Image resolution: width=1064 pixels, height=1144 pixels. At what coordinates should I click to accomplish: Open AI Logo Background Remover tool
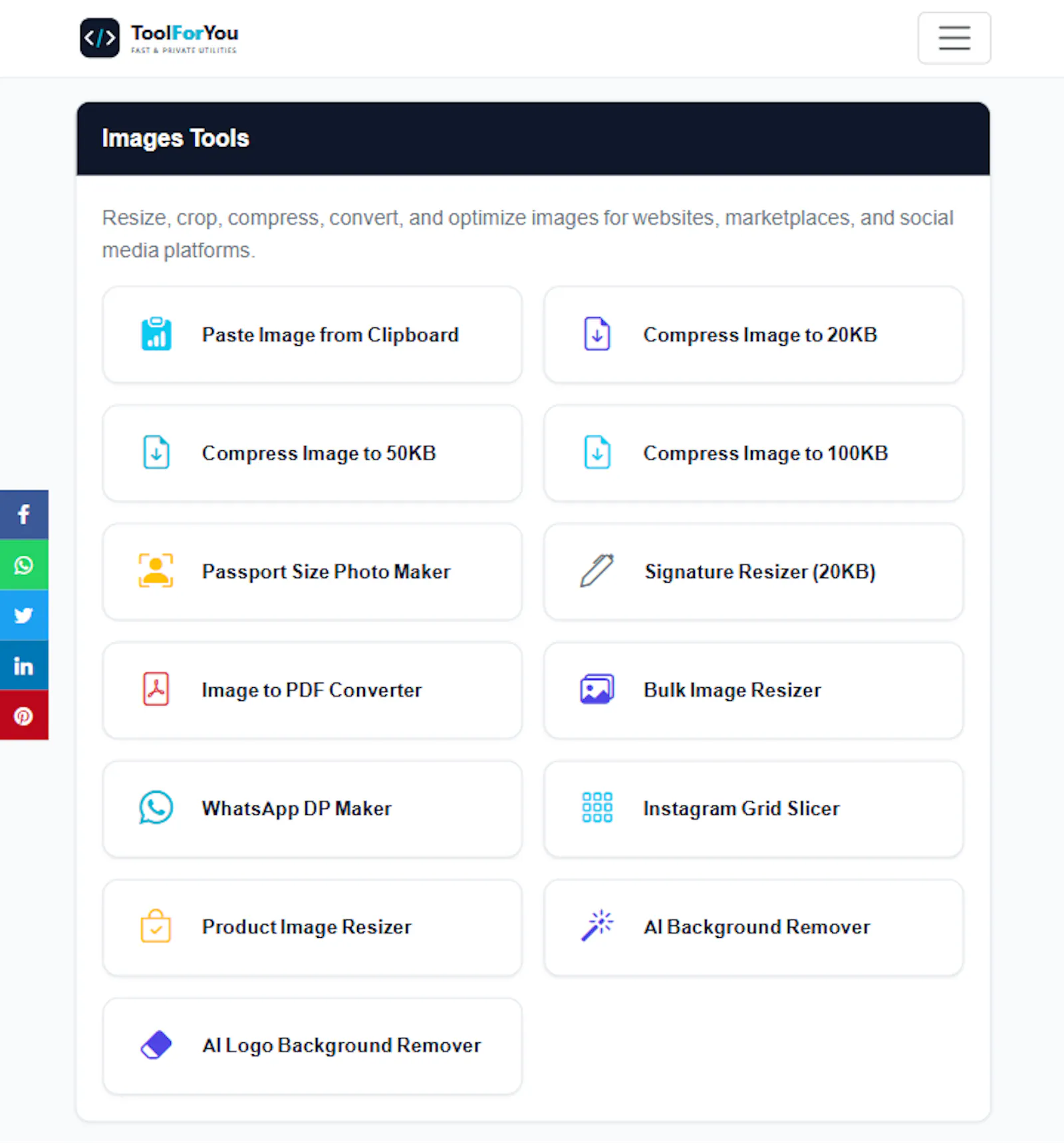(313, 1046)
